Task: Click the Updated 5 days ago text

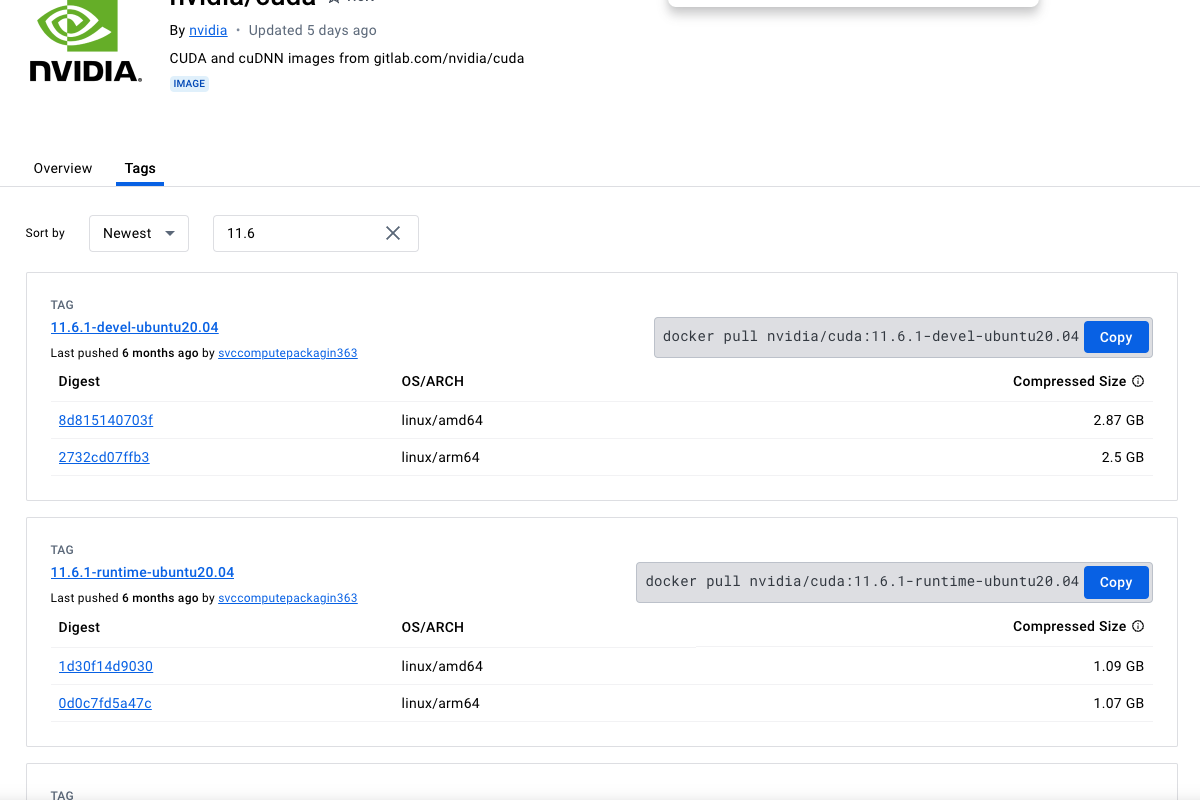Action: (x=313, y=30)
